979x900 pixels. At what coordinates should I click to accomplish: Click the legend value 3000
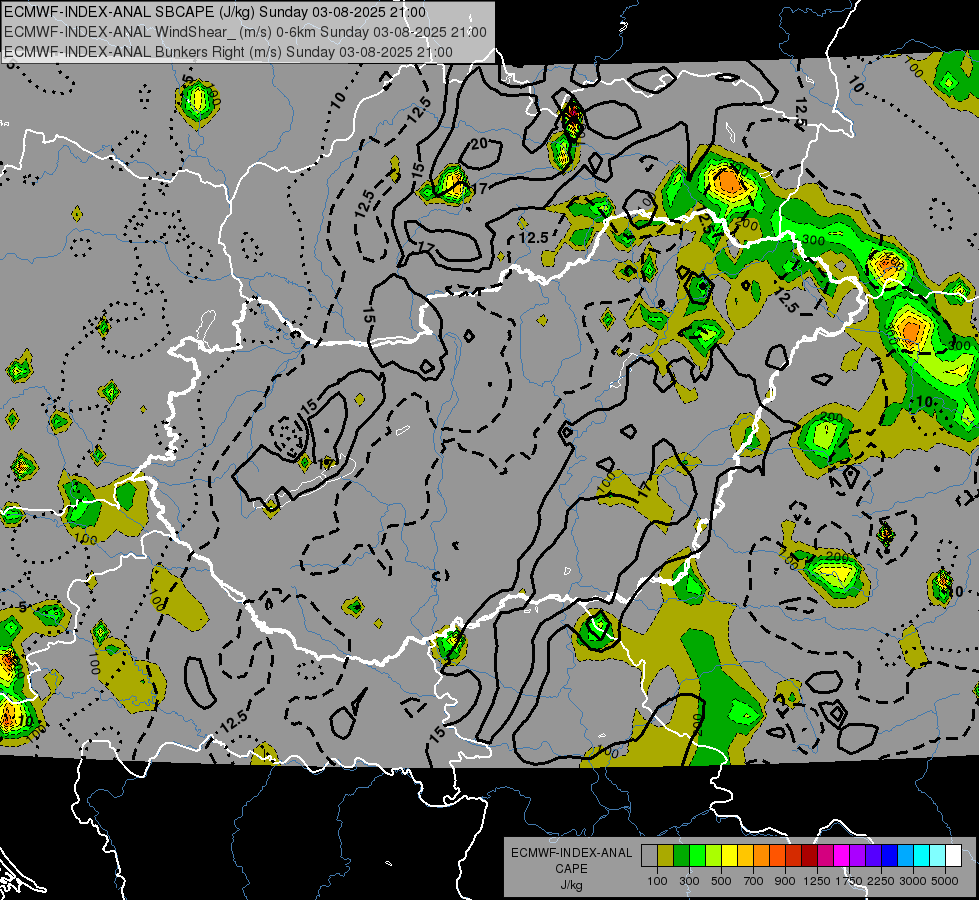pyautogui.click(x=913, y=881)
